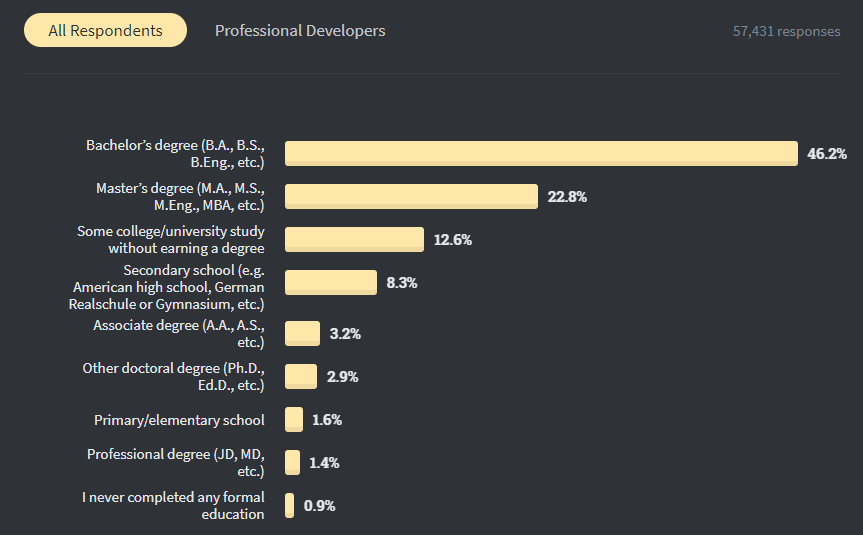Viewport: 863px width, 535px height.
Task: Click I never completed any formal education label
Action: pyautogui.click(x=173, y=505)
